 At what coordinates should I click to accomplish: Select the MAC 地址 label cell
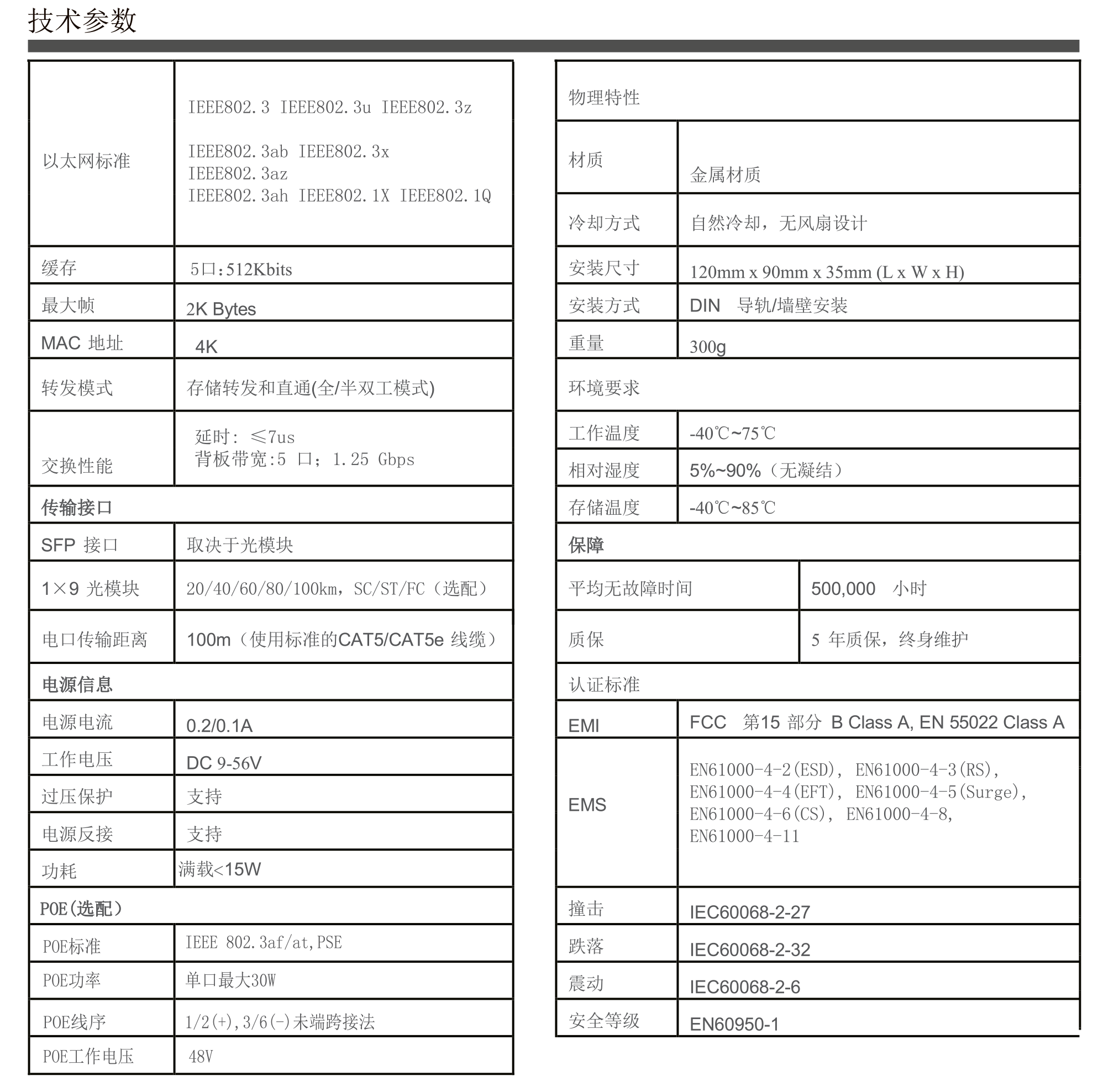point(82,343)
